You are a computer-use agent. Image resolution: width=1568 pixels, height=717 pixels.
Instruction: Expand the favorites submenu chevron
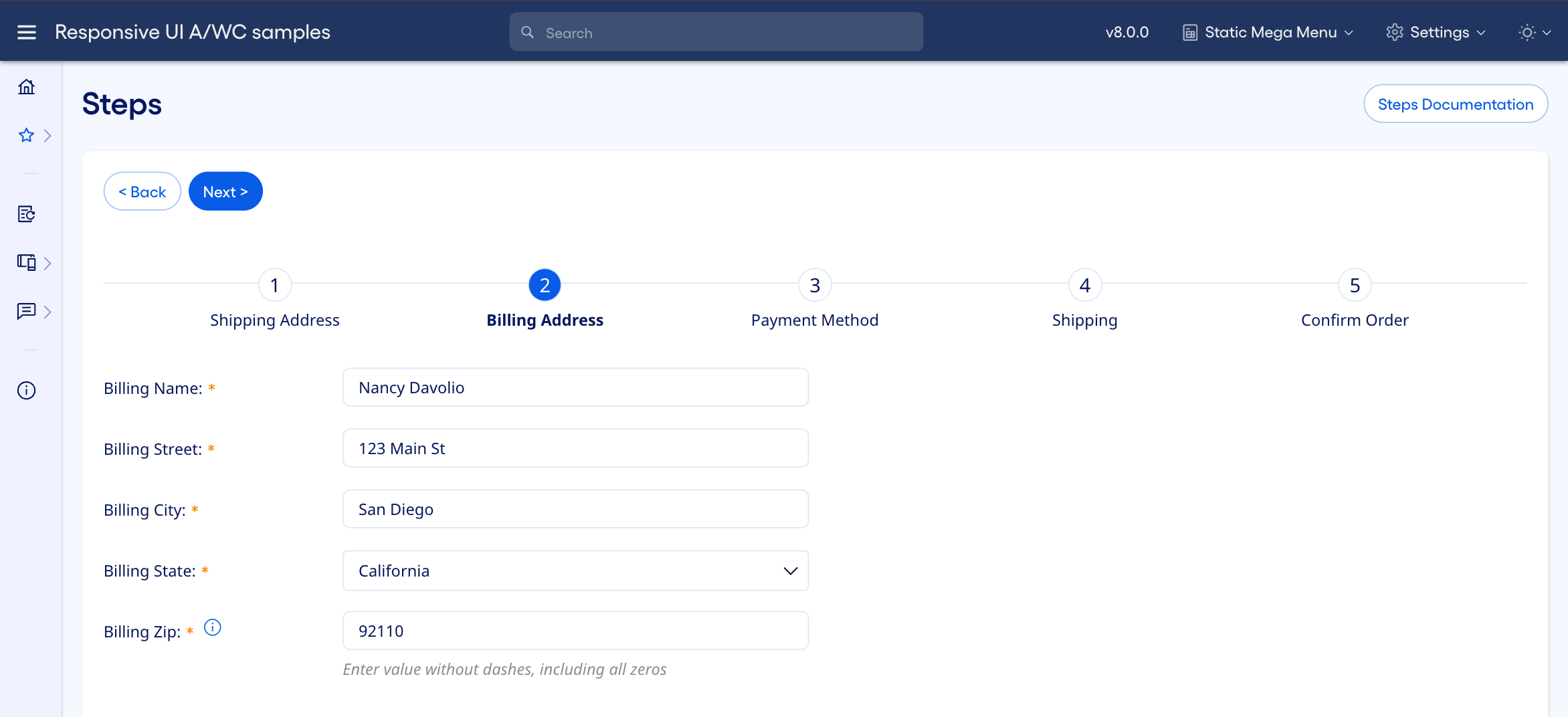click(47, 136)
